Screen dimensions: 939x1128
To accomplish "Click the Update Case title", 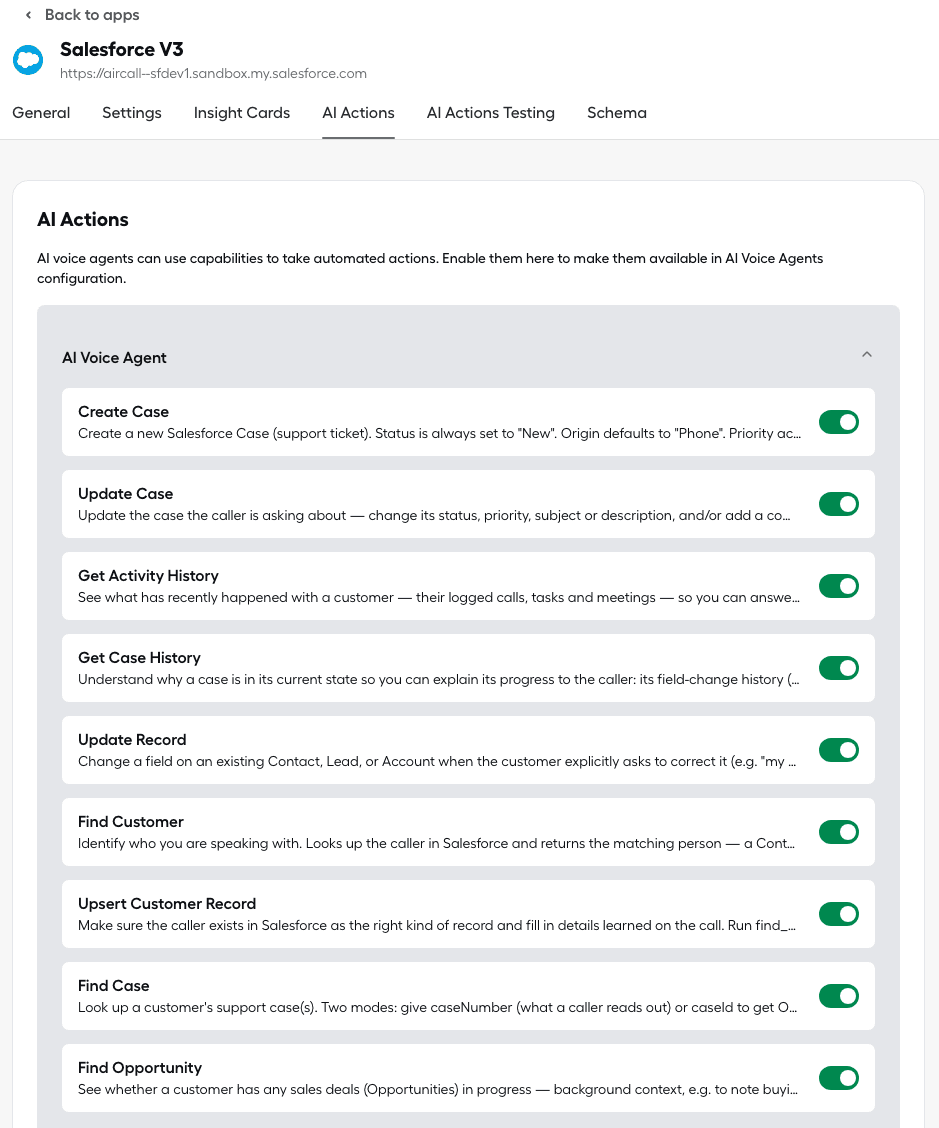I will (x=125, y=494).
